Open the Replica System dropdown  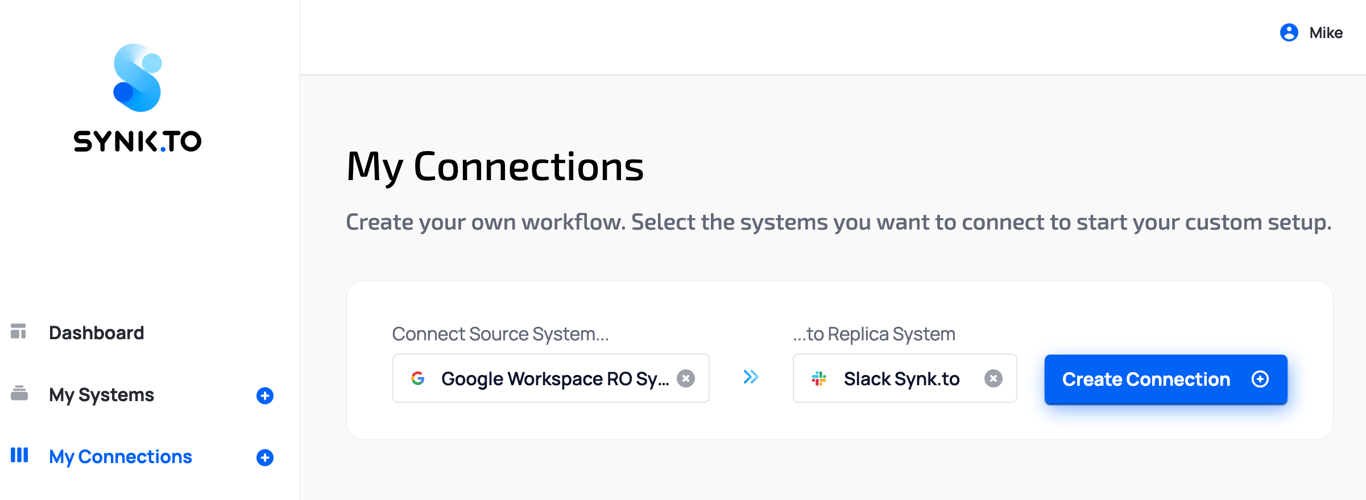pyautogui.click(x=902, y=378)
